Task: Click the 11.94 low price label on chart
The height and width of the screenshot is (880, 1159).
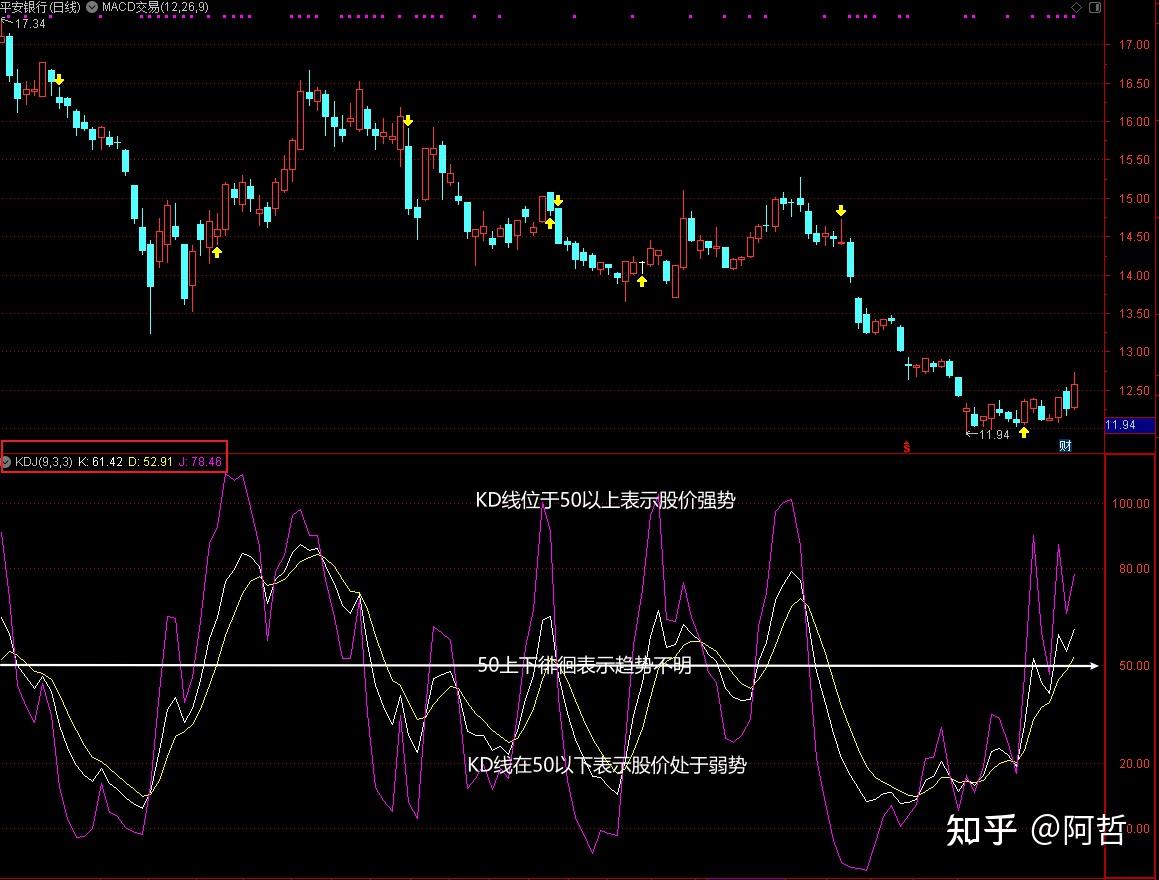Action: [x=993, y=434]
